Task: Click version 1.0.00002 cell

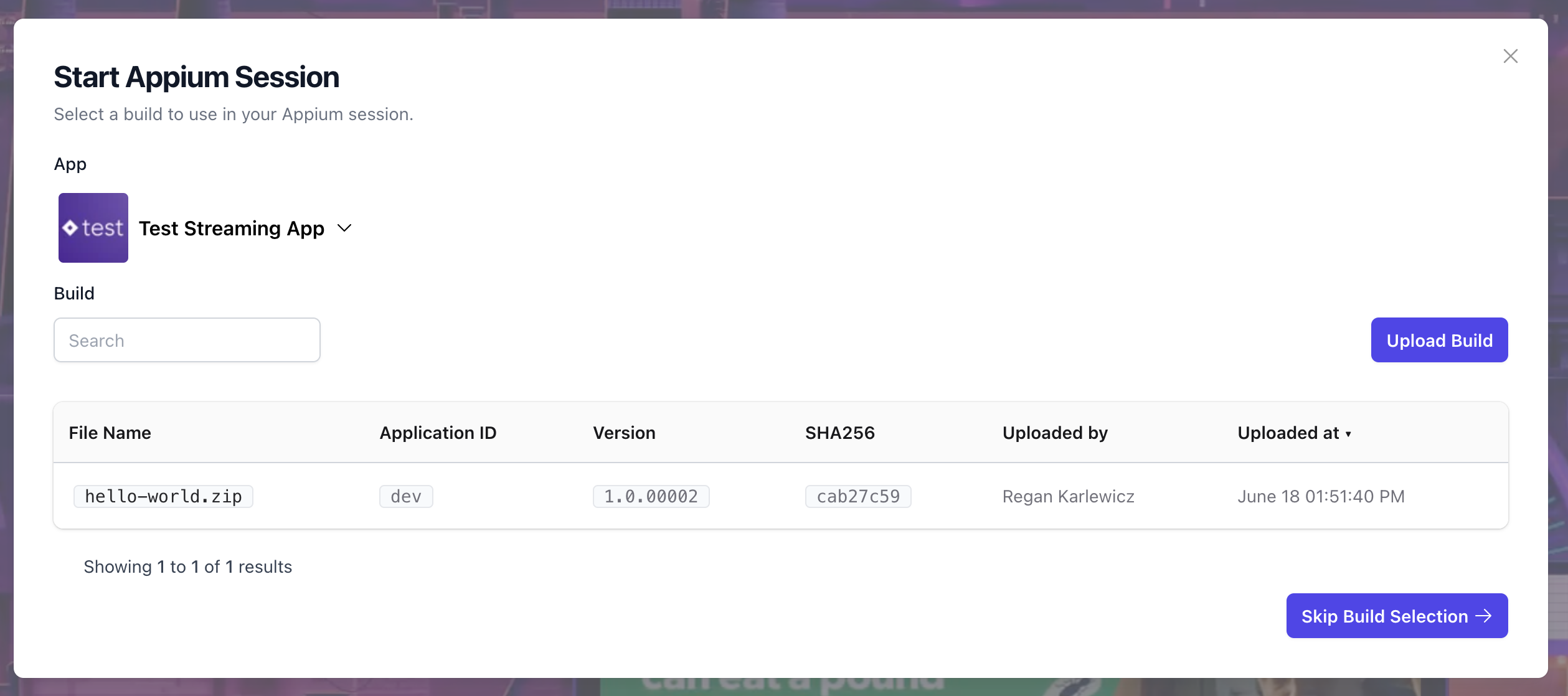Action: (x=651, y=496)
